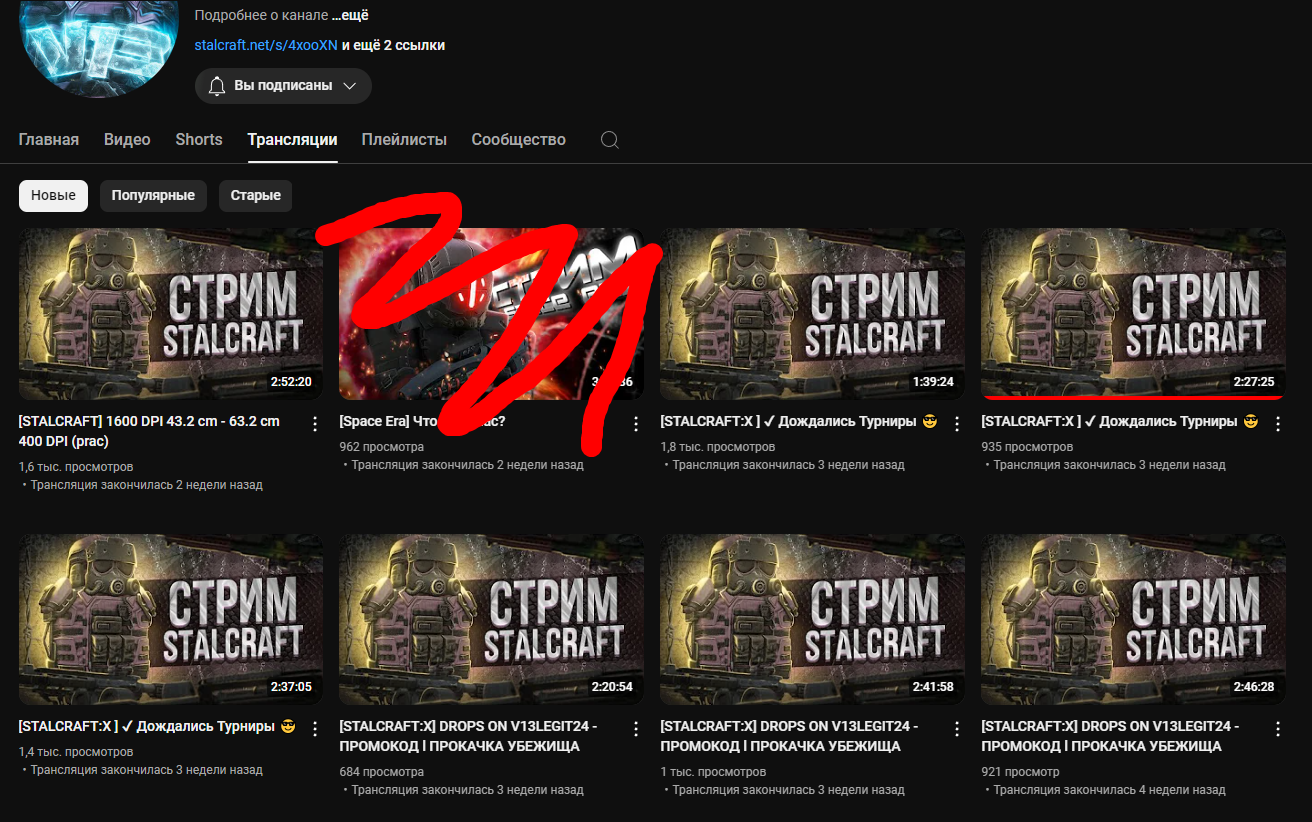Switch to the Плейлисты tab

pos(404,140)
